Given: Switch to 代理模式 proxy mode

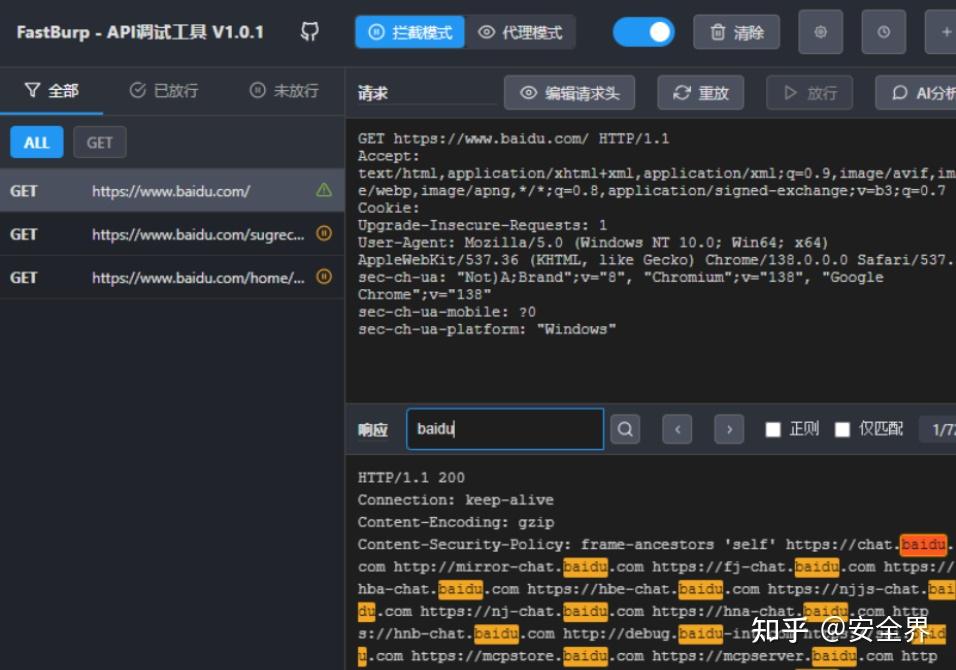Looking at the screenshot, I should pyautogui.click(x=520, y=32).
